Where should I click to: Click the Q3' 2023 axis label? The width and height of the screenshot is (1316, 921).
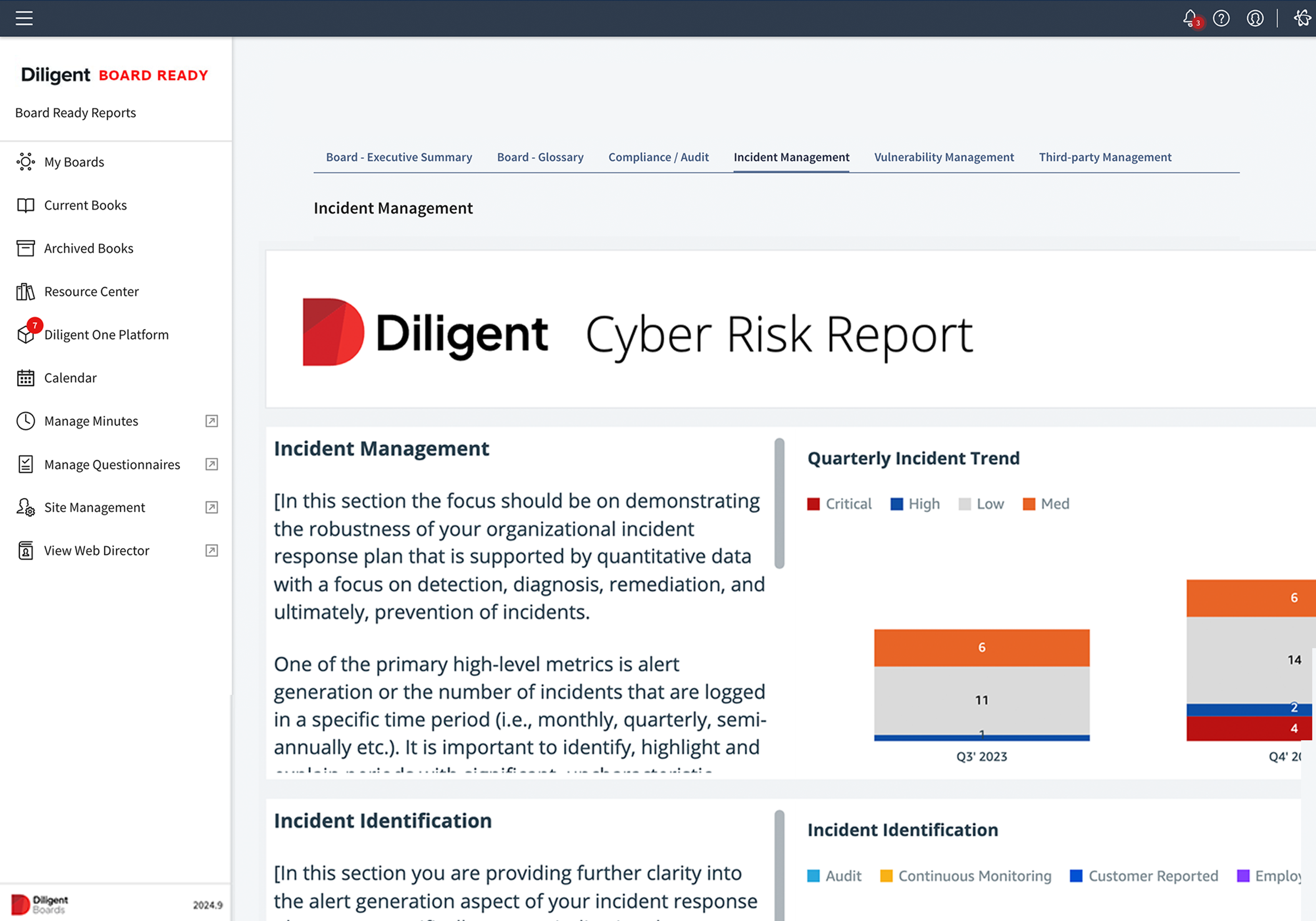click(x=982, y=757)
